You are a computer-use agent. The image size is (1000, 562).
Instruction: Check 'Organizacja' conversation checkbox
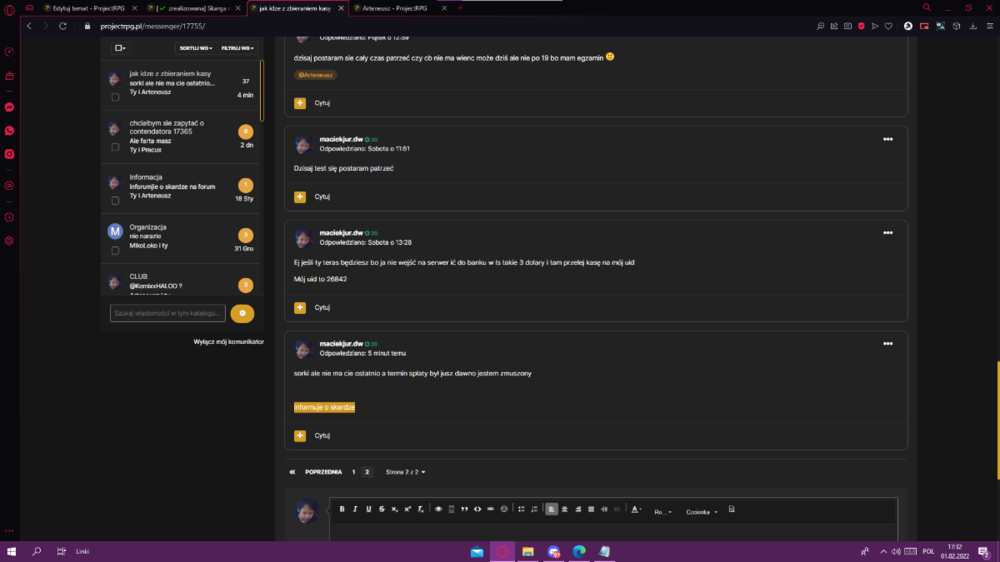coord(115,250)
